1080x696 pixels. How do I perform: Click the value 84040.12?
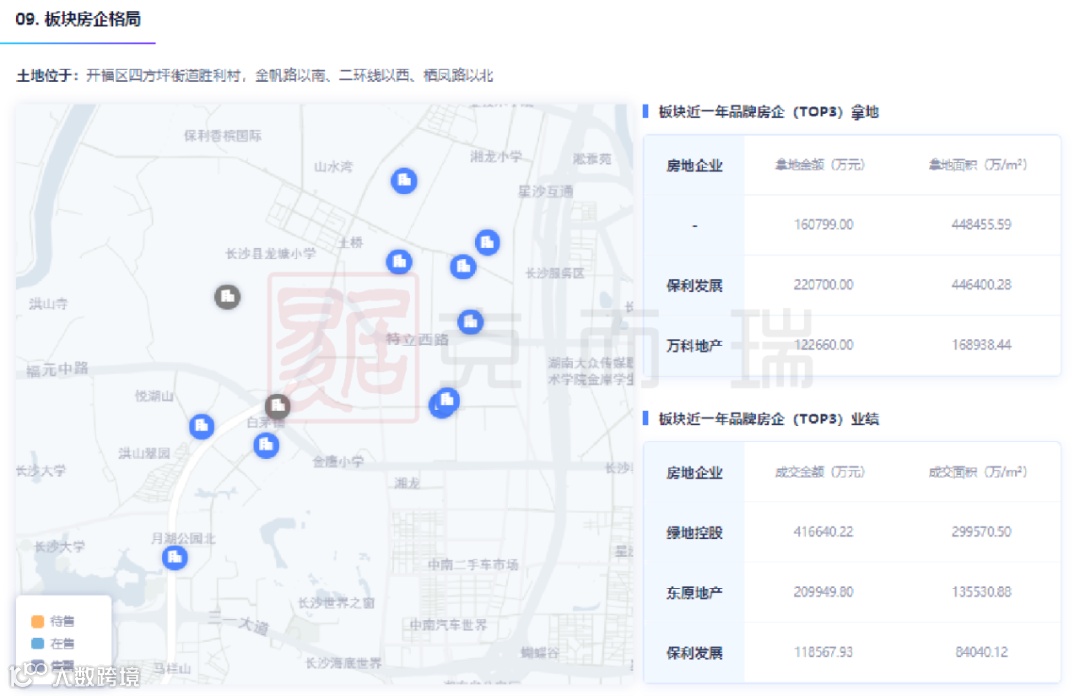click(x=981, y=652)
